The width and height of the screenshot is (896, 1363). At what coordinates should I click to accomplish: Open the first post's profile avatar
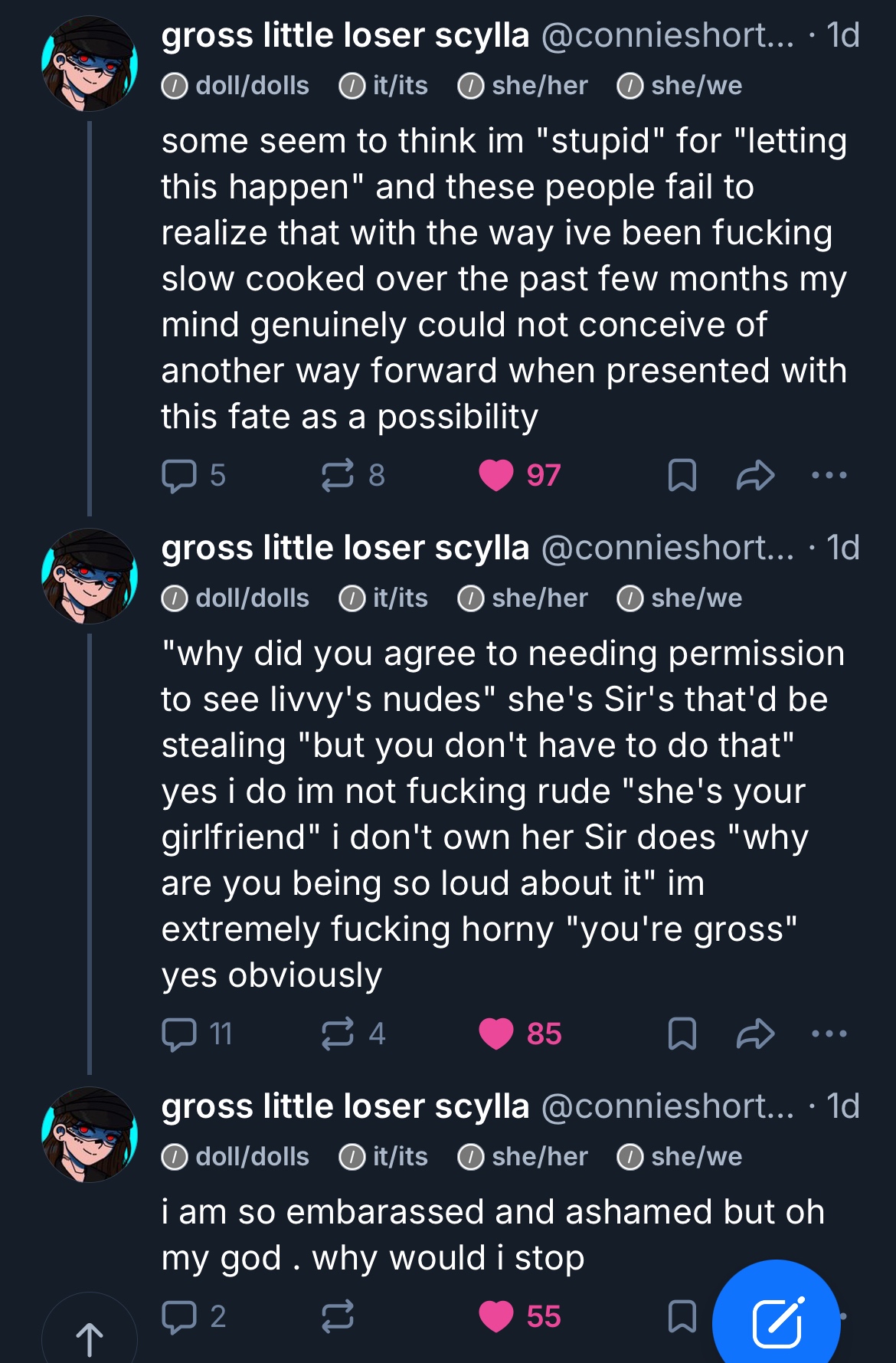pos(90,64)
